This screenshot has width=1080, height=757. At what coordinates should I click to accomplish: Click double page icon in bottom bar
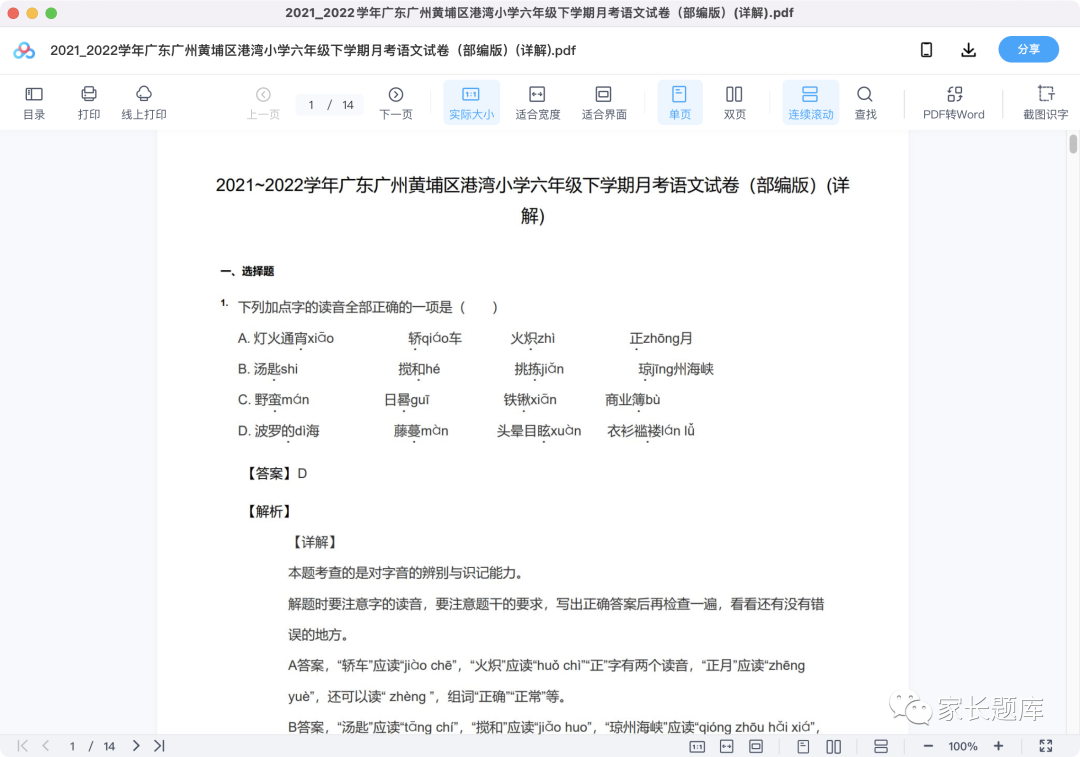click(833, 747)
